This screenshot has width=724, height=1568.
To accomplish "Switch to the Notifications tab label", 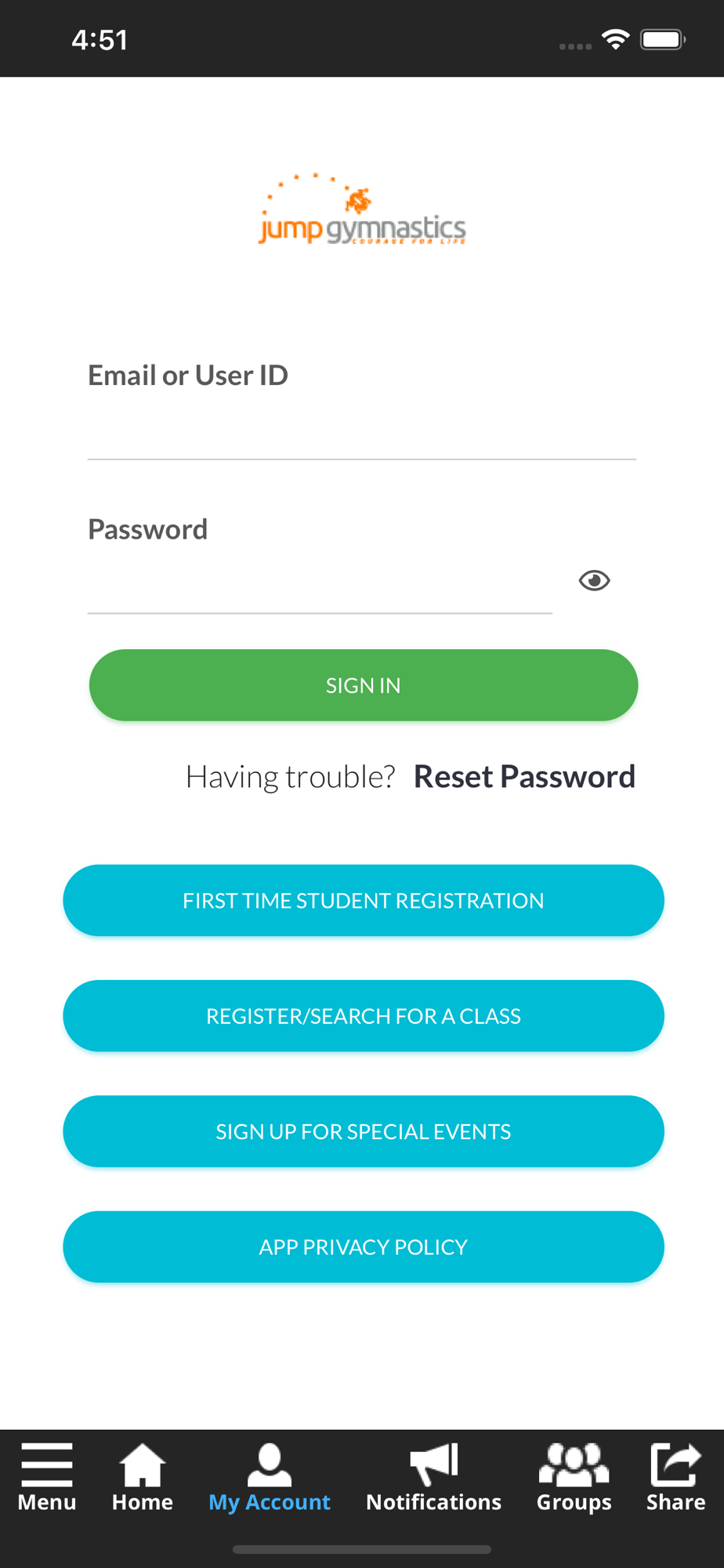I will coord(434,1502).
